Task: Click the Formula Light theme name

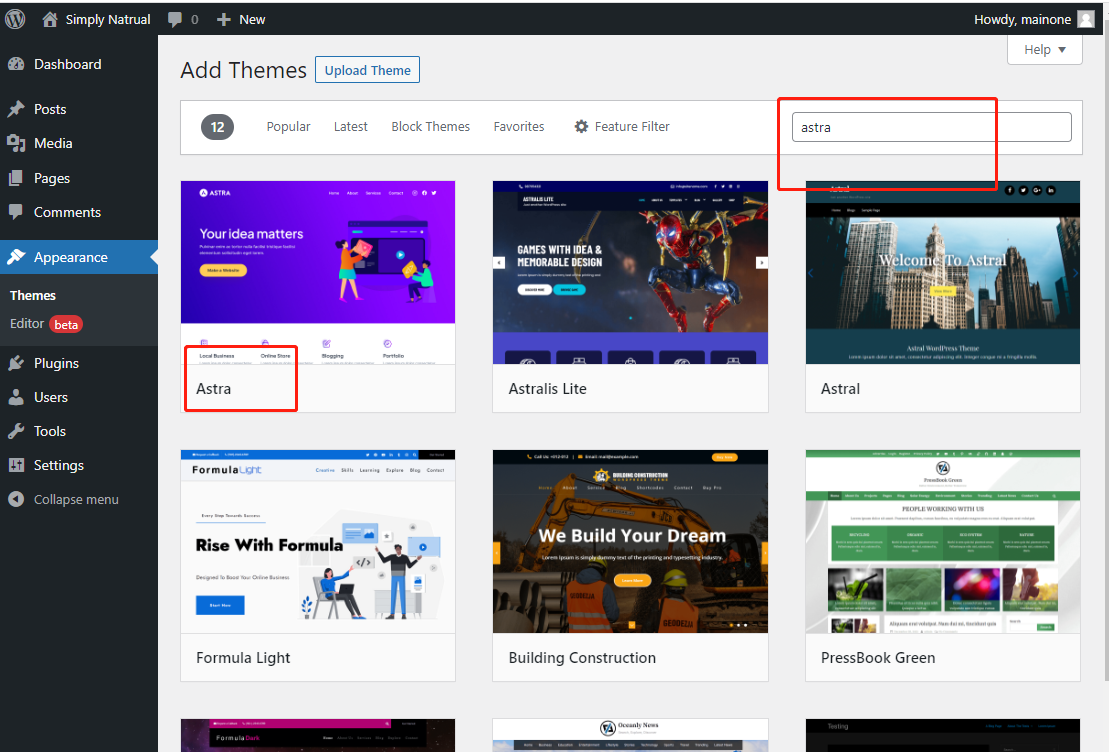Action: pos(243,658)
